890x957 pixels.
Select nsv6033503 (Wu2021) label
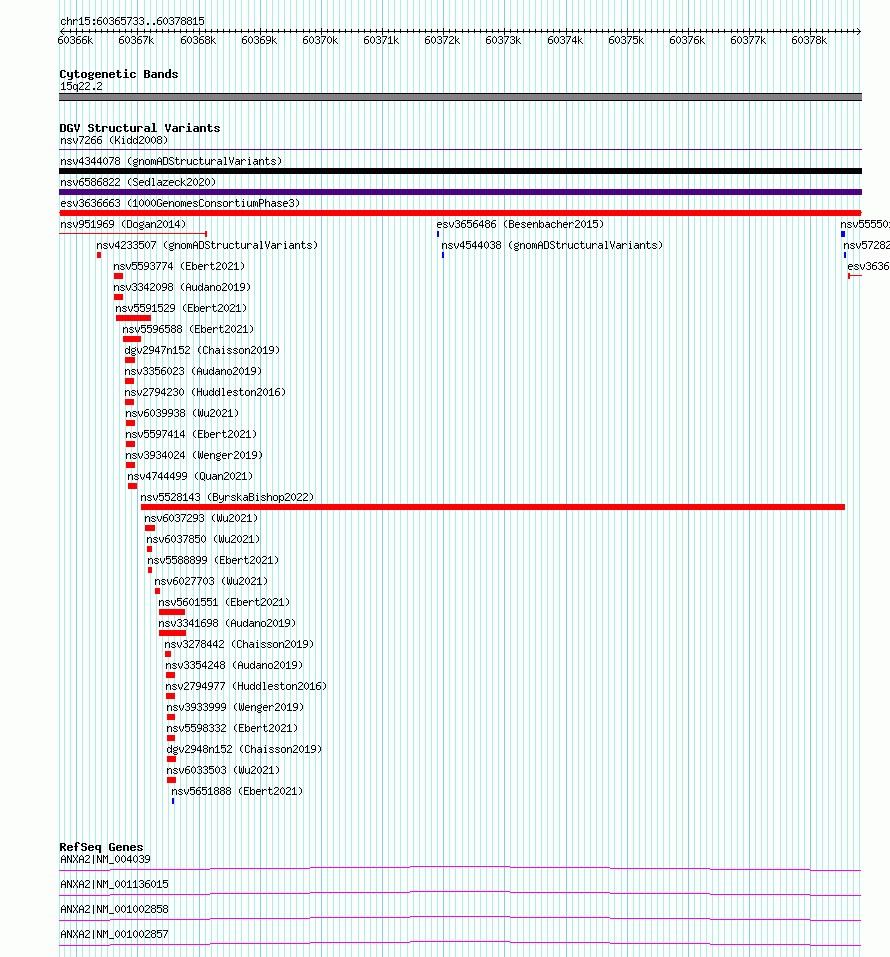(x=223, y=770)
